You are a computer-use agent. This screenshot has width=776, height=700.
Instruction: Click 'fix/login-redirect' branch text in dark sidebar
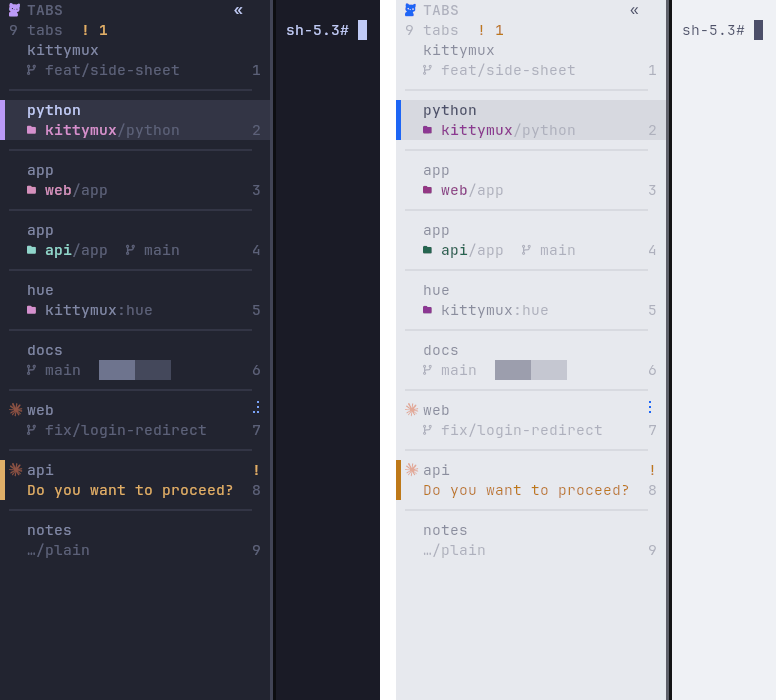point(126,430)
